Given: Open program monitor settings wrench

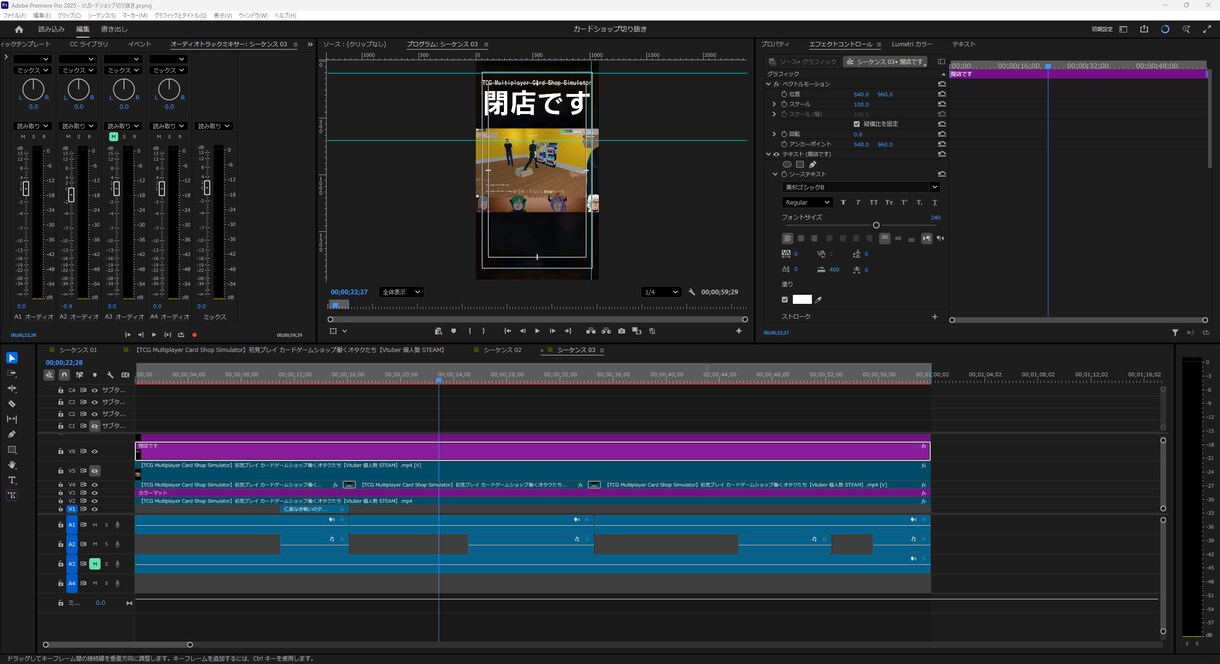Looking at the screenshot, I should tap(692, 292).
